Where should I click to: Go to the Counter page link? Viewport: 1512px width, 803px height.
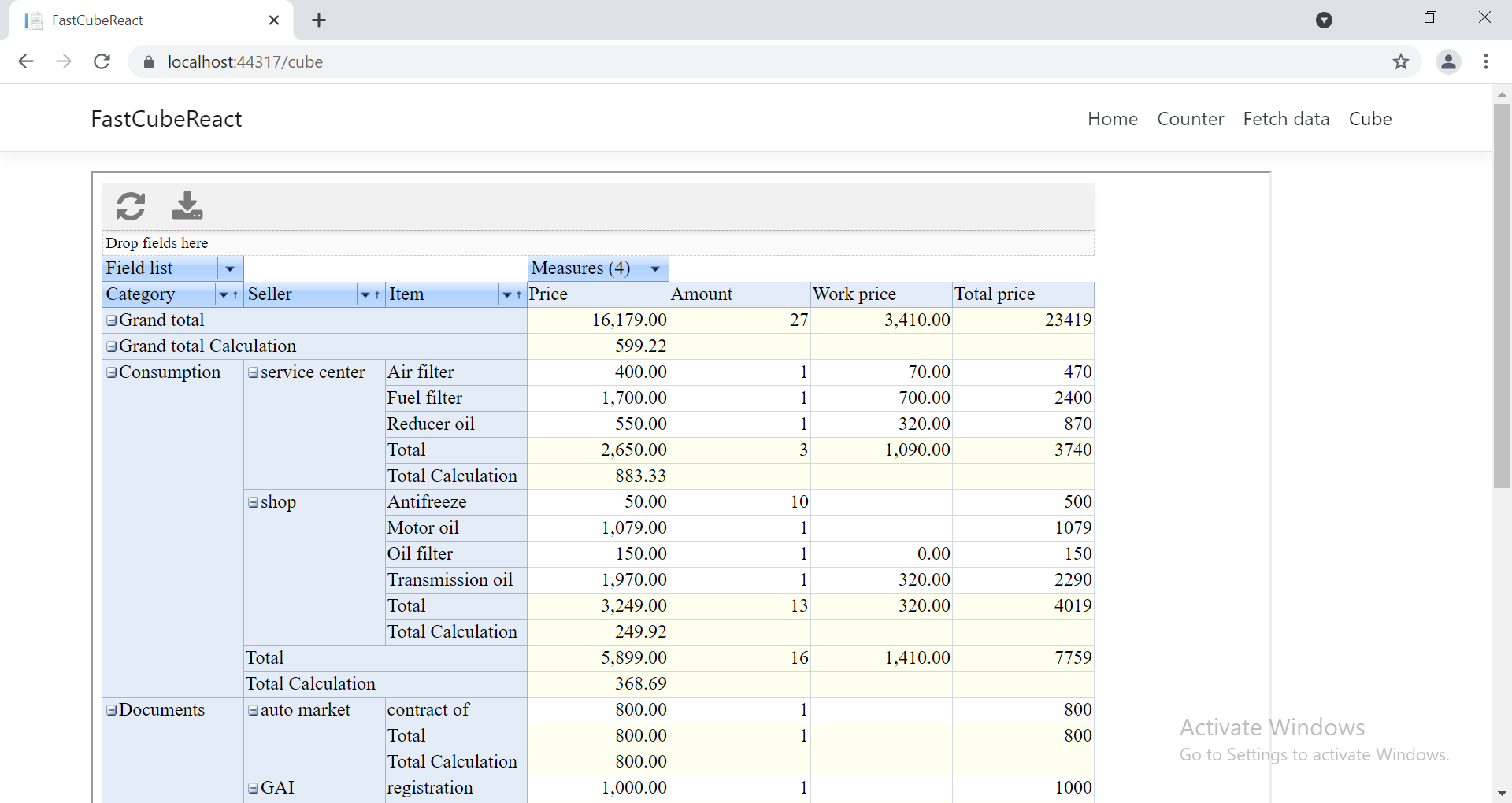[1190, 119]
